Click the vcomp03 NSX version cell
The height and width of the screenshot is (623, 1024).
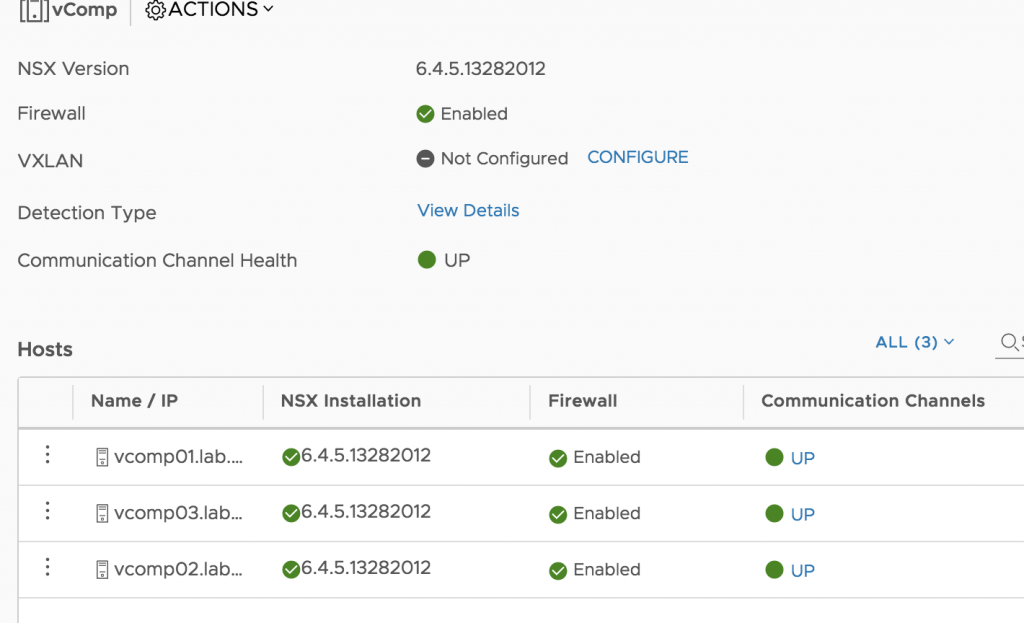[x=366, y=511]
